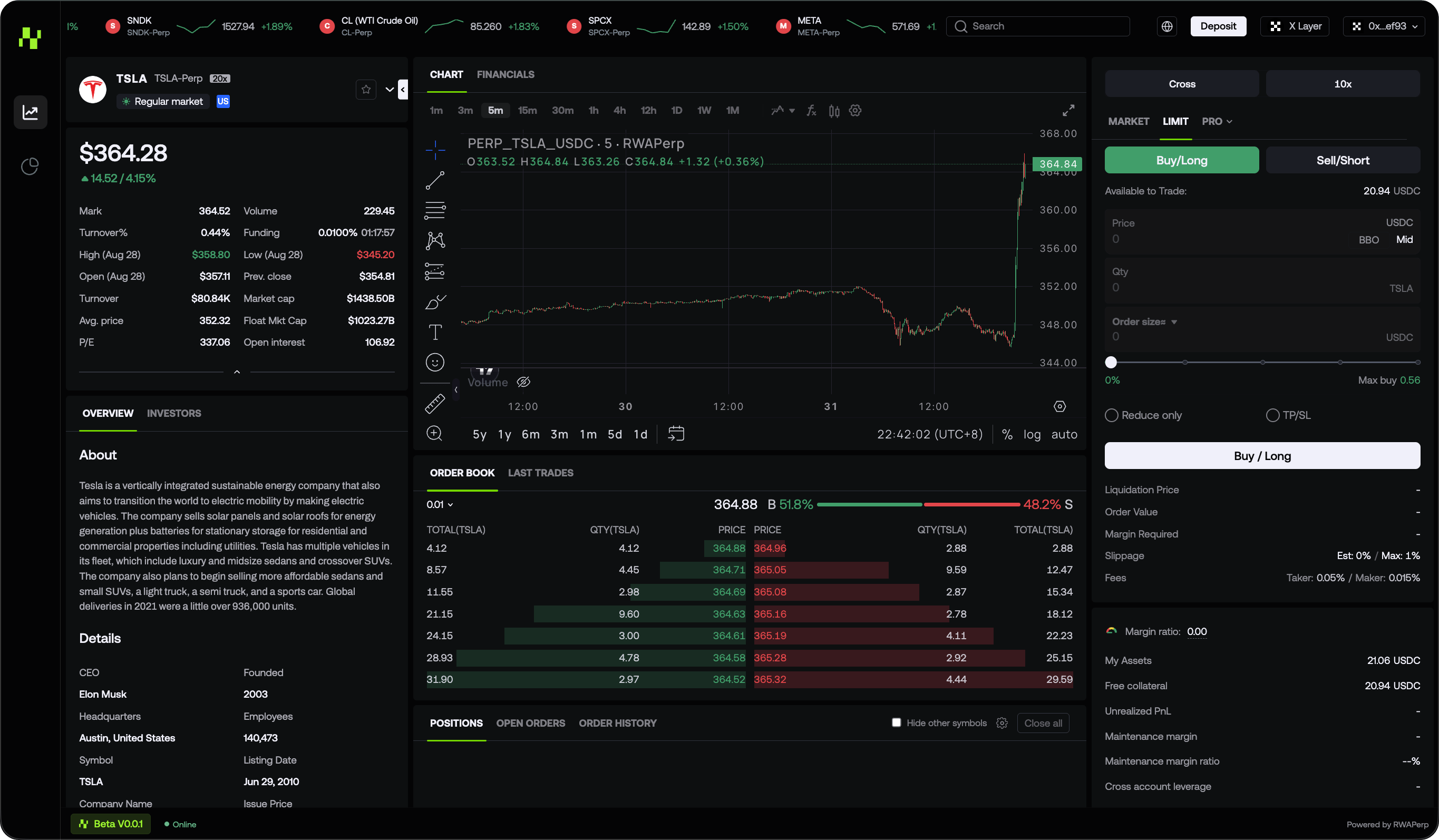Open positions panel settings gear
Image resolution: width=1439 pixels, height=840 pixels.
click(x=1002, y=724)
